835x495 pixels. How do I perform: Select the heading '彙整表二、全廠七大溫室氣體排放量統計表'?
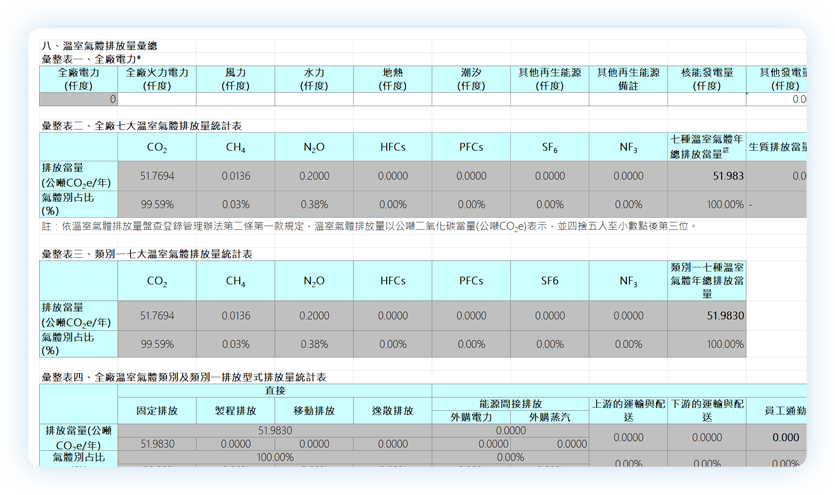click(x=142, y=126)
